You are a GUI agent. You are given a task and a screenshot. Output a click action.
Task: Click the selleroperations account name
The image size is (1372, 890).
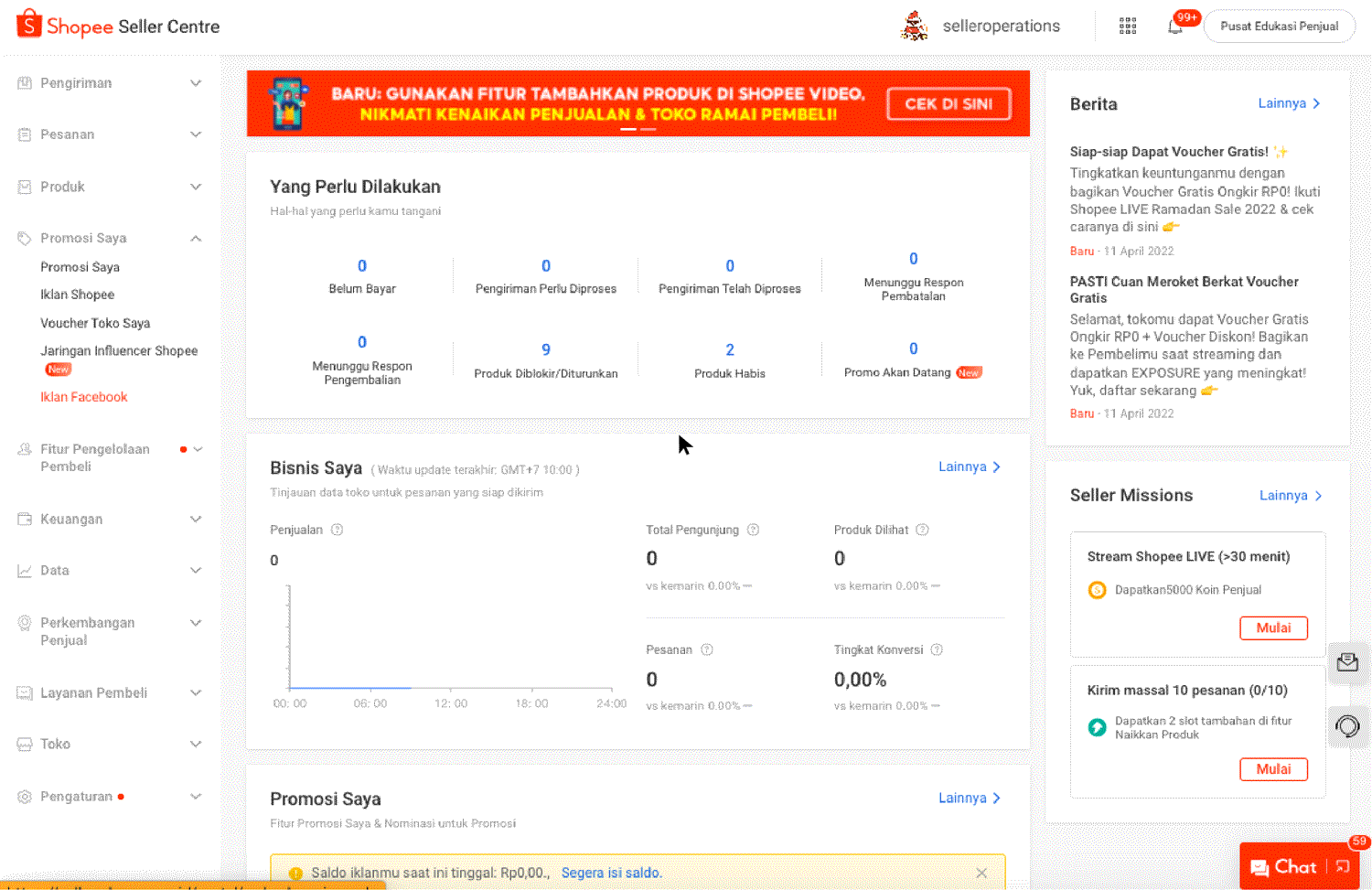click(1002, 26)
